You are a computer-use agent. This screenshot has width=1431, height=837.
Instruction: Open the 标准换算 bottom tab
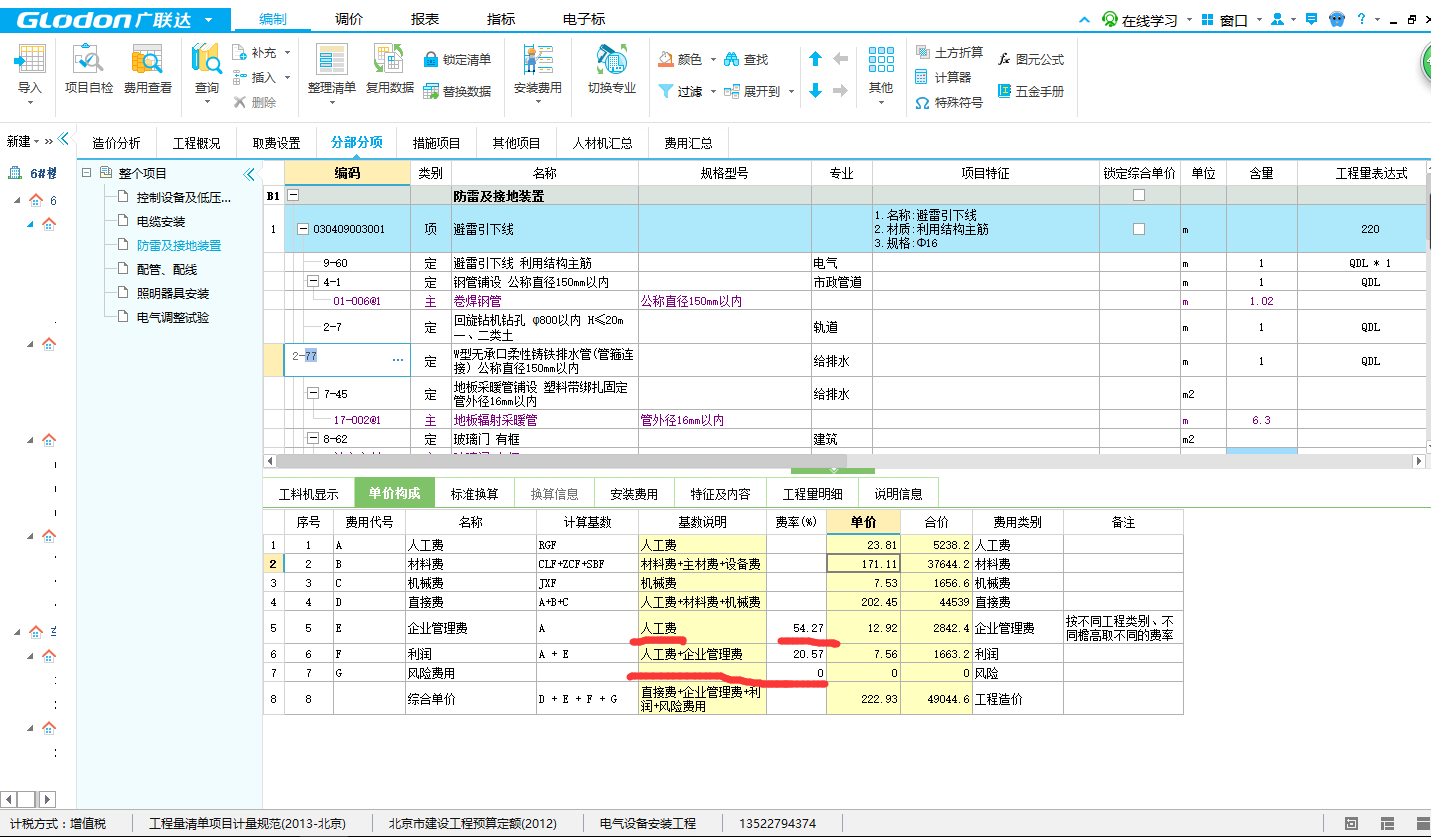pyautogui.click(x=474, y=493)
